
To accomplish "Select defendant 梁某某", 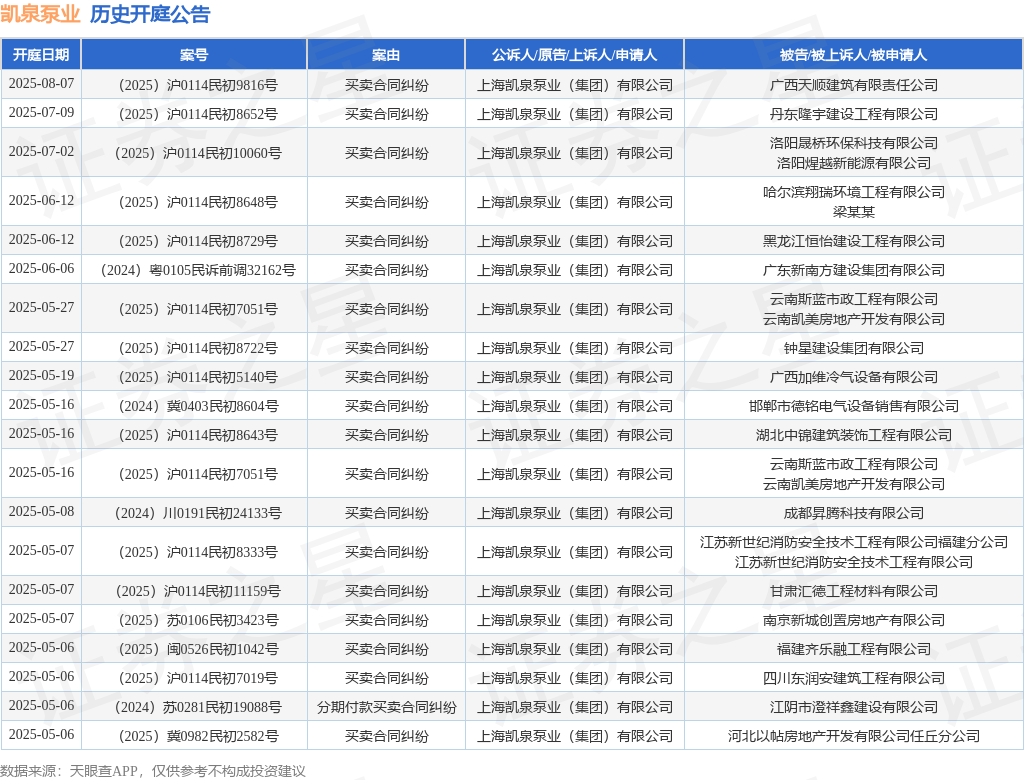I will [x=854, y=212].
